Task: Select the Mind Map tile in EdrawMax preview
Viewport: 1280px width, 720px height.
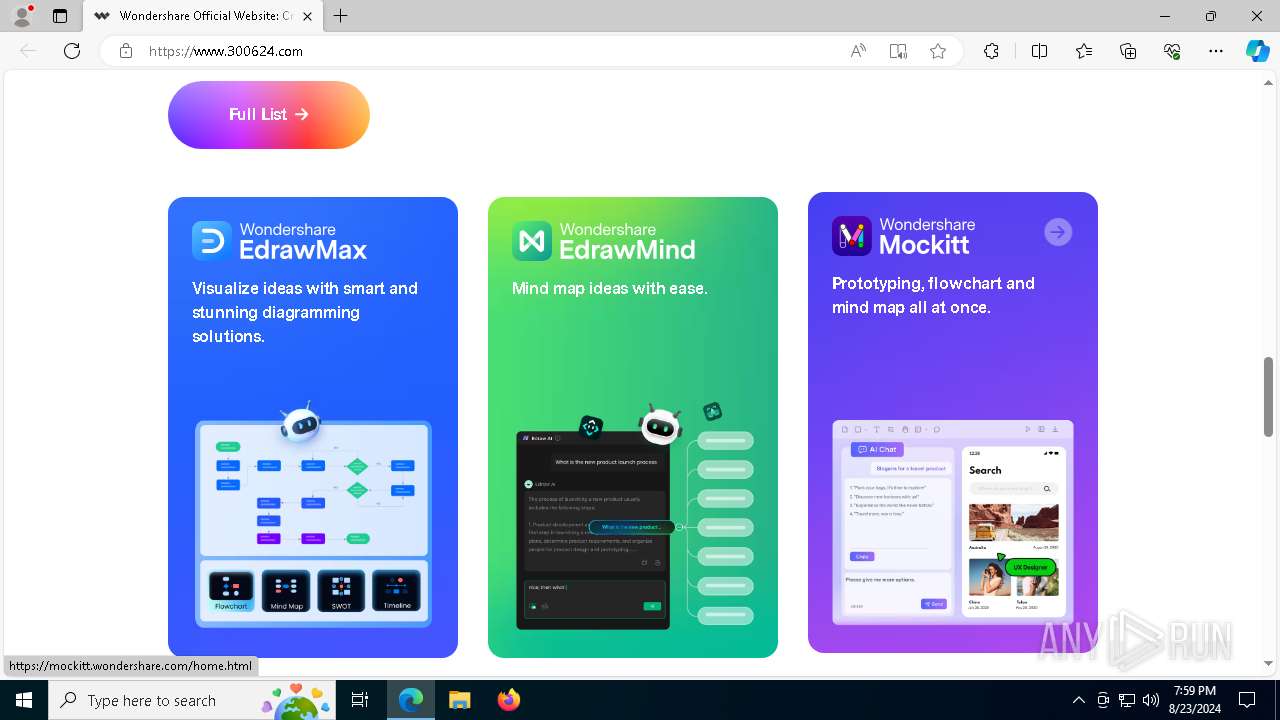Action: [286, 591]
